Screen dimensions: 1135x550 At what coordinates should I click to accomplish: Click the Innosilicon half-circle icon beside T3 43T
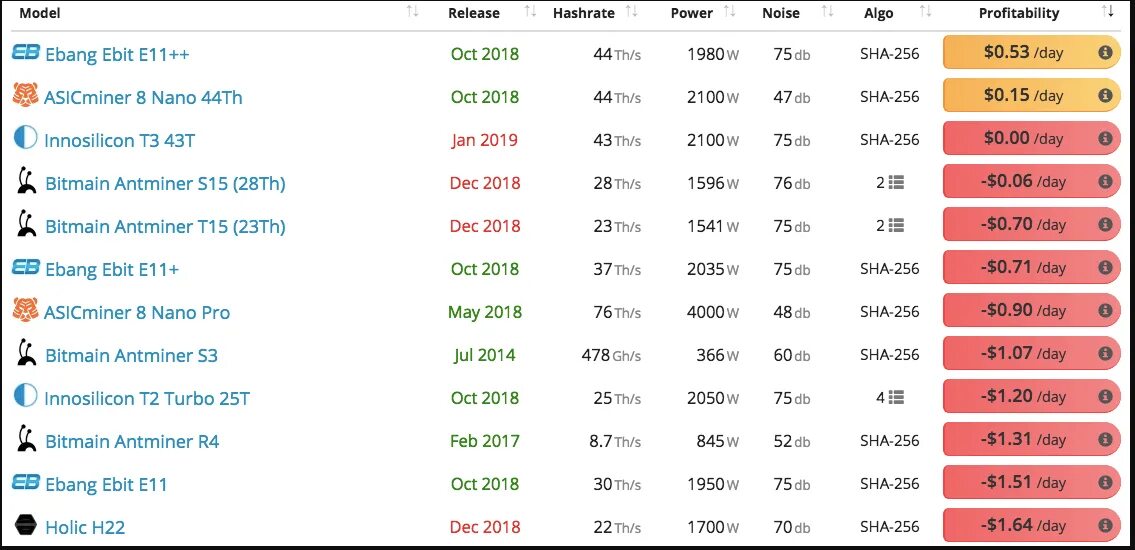pos(25,139)
